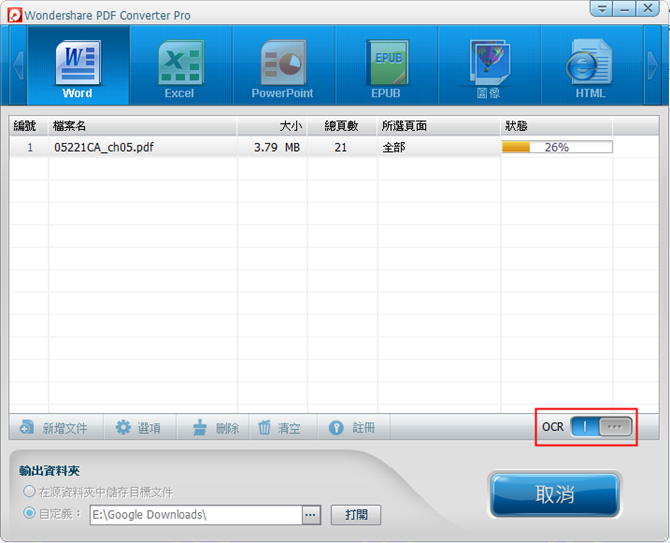Choose the EPUB output format
Screen dimensions: 670x543
[386, 65]
